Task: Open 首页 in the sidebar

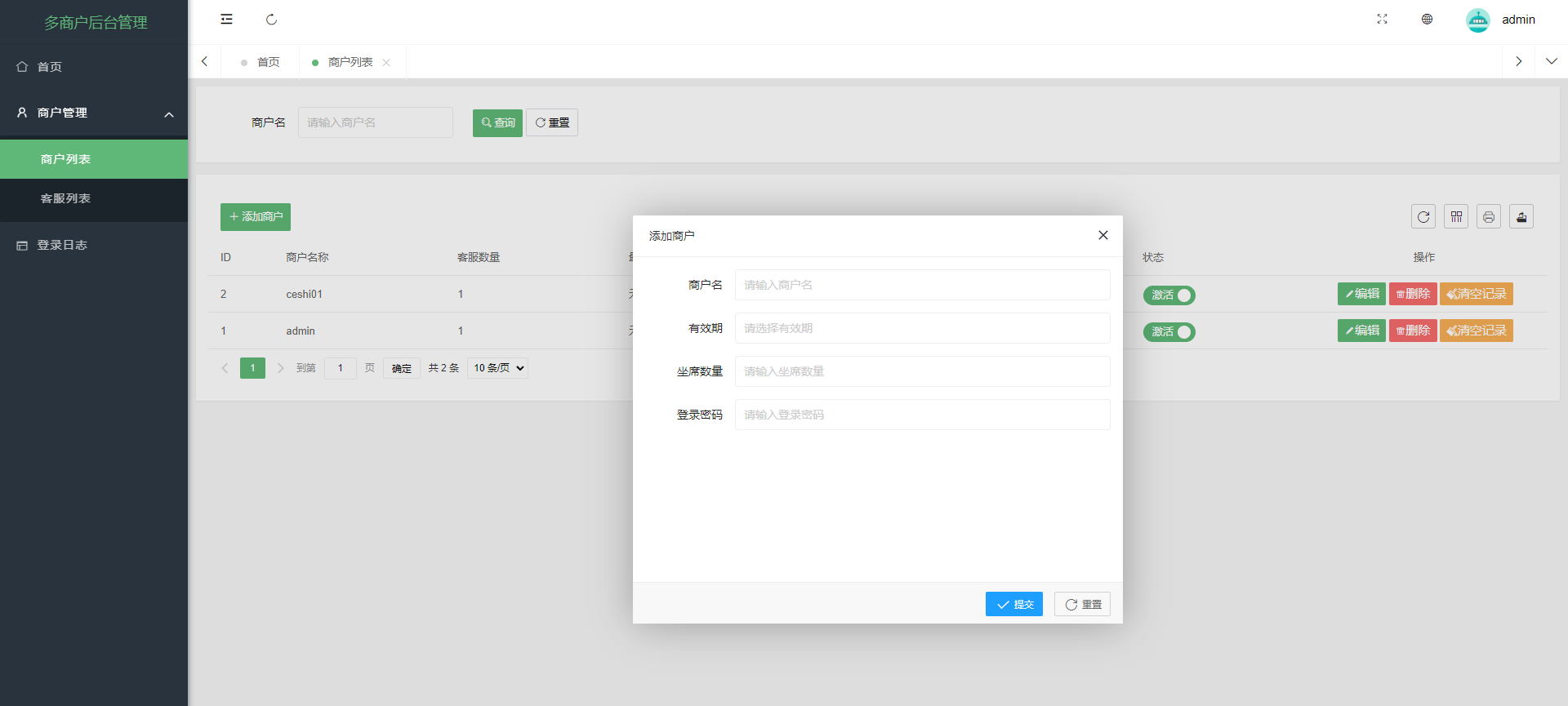Action: pyautogui.click(x=94, y=67)
